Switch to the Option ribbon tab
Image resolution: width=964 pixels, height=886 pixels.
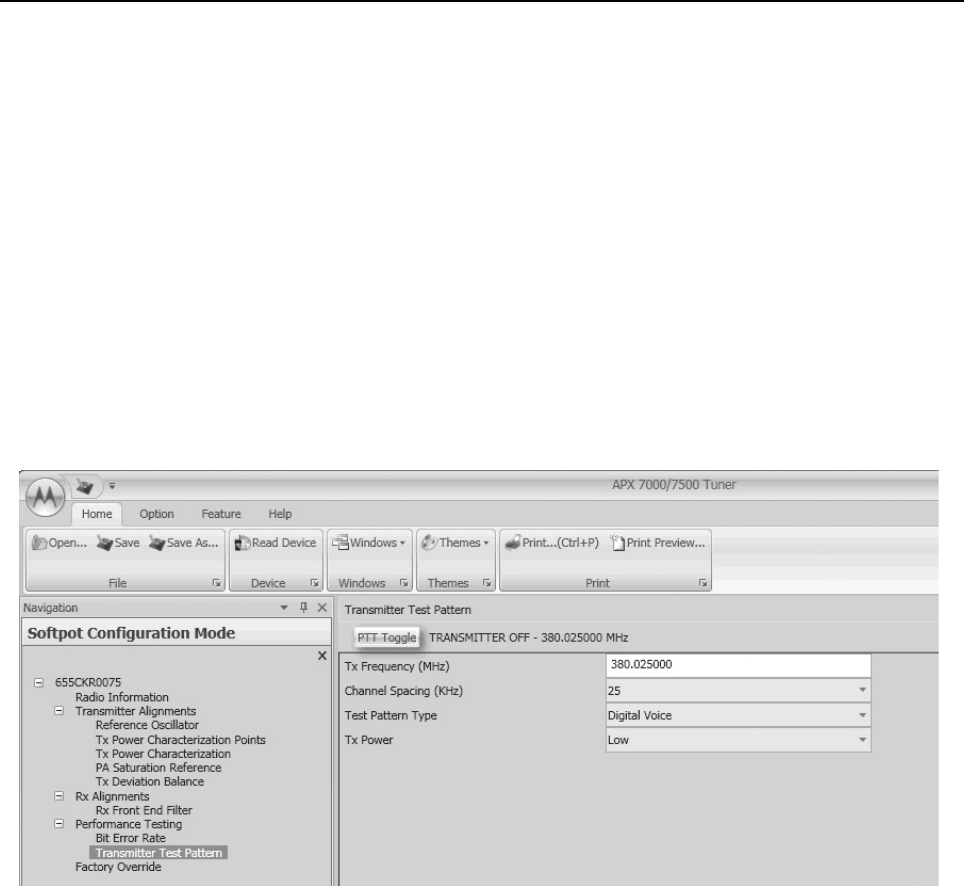click(x=156, y=514)
